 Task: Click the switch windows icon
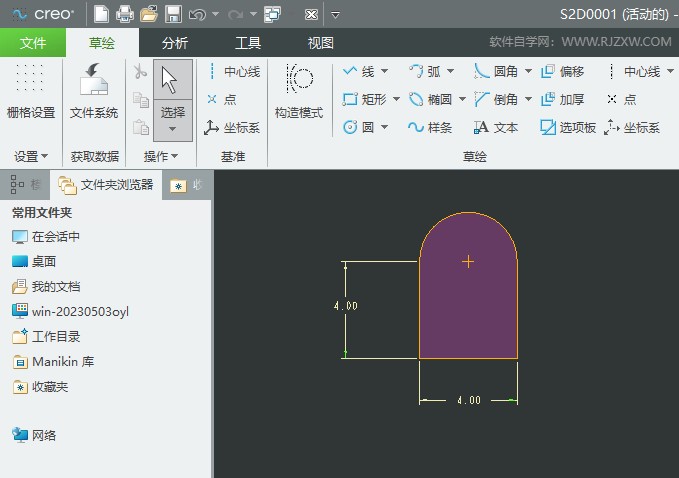[x=272, y=14]
